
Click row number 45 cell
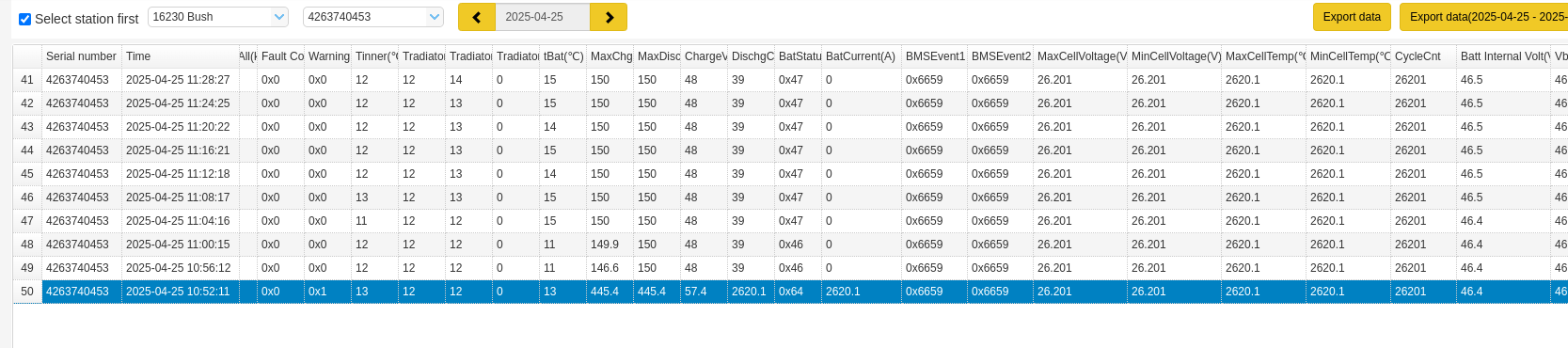tap(27, 174)
